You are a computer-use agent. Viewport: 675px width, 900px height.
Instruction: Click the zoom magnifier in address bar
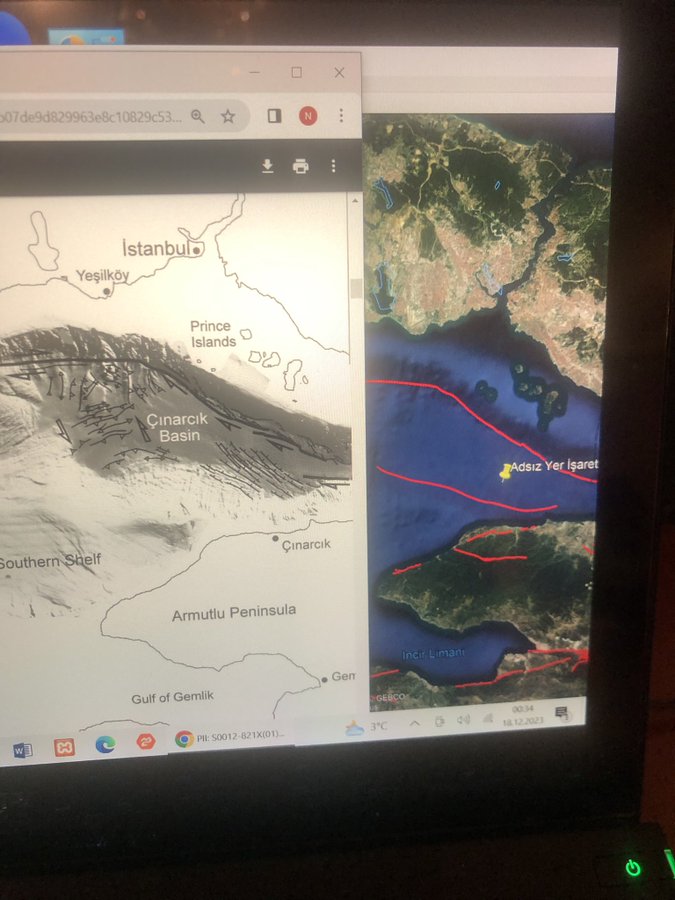pos(198,116)
